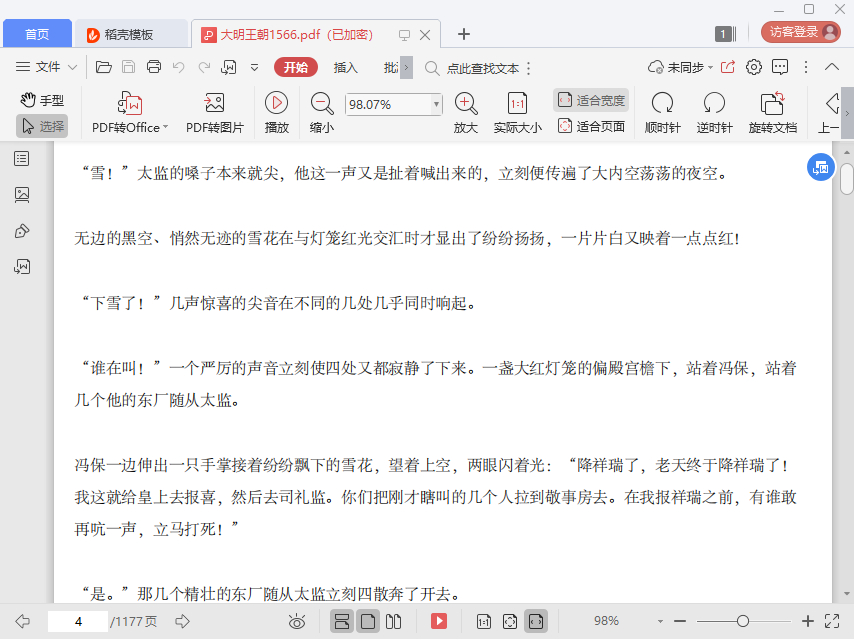Redo the last action
The width and height of the screenshot is (854, 639).
tap(204, 67)
